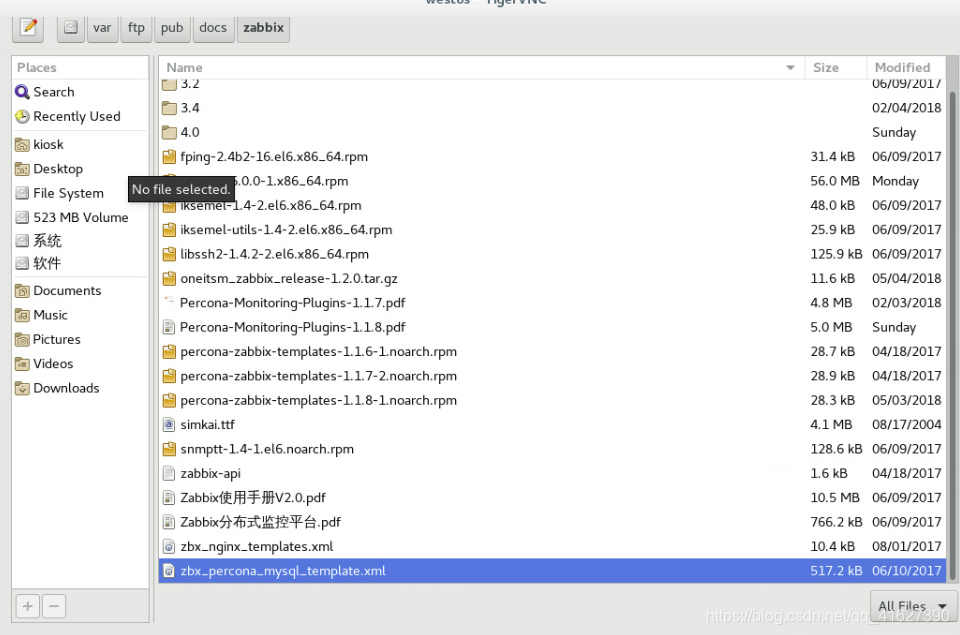Select the 56.0 MB rpm modified Monday
The image size is (960, 635).
click(552, 181)
